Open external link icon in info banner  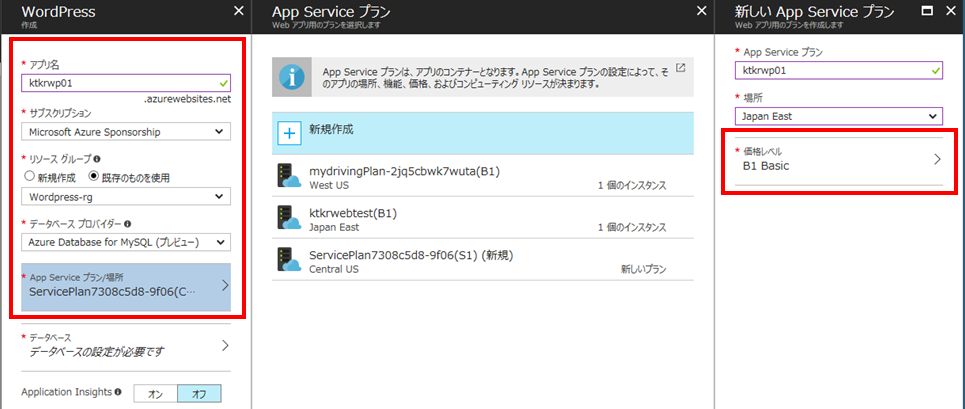pyautogui.click(x=681, y=68)
